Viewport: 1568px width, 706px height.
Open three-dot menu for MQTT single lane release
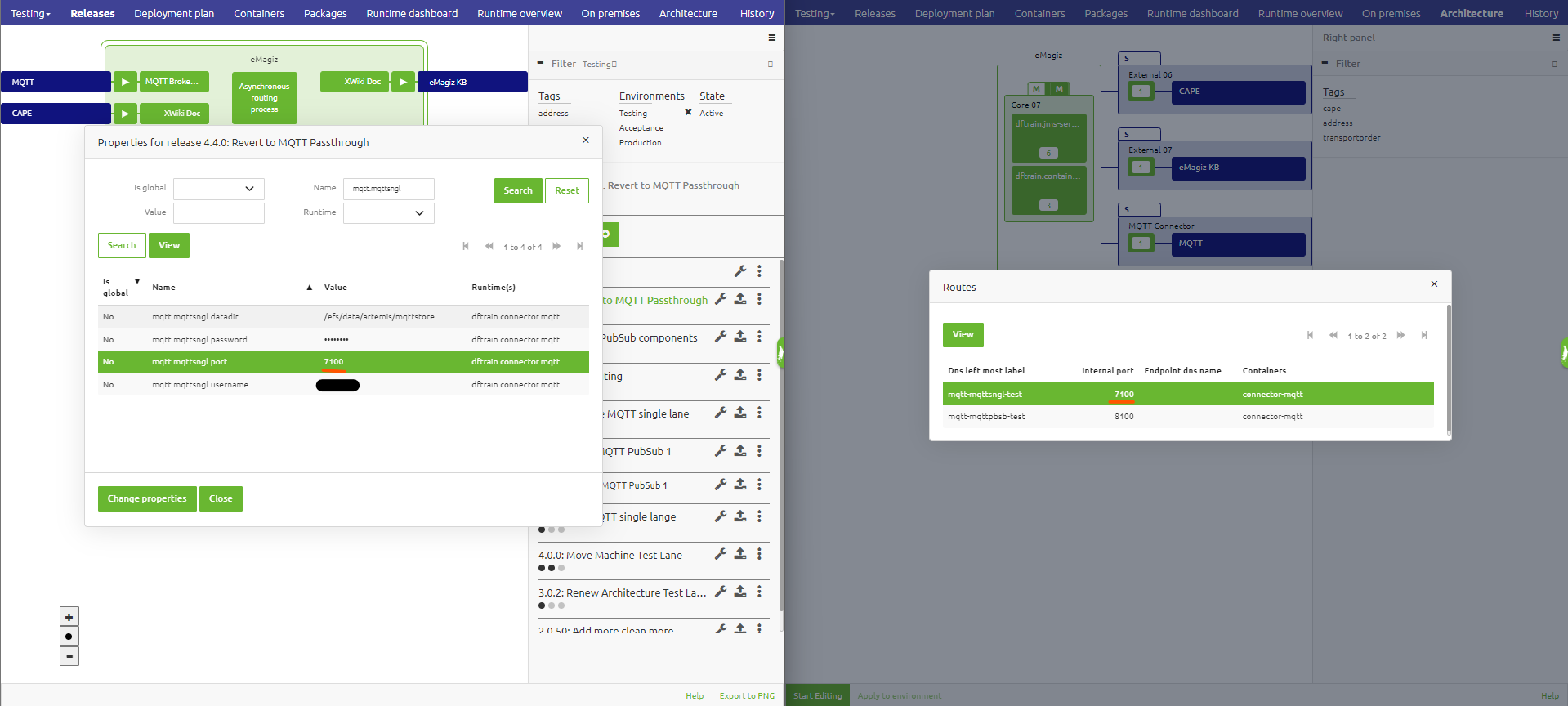coord(759,413)
